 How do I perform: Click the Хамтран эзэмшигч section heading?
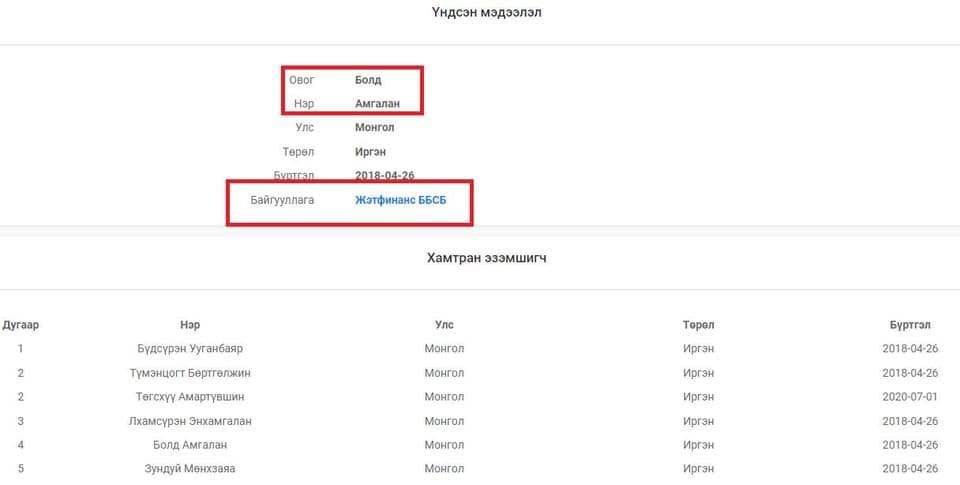(x=487, y=258)
